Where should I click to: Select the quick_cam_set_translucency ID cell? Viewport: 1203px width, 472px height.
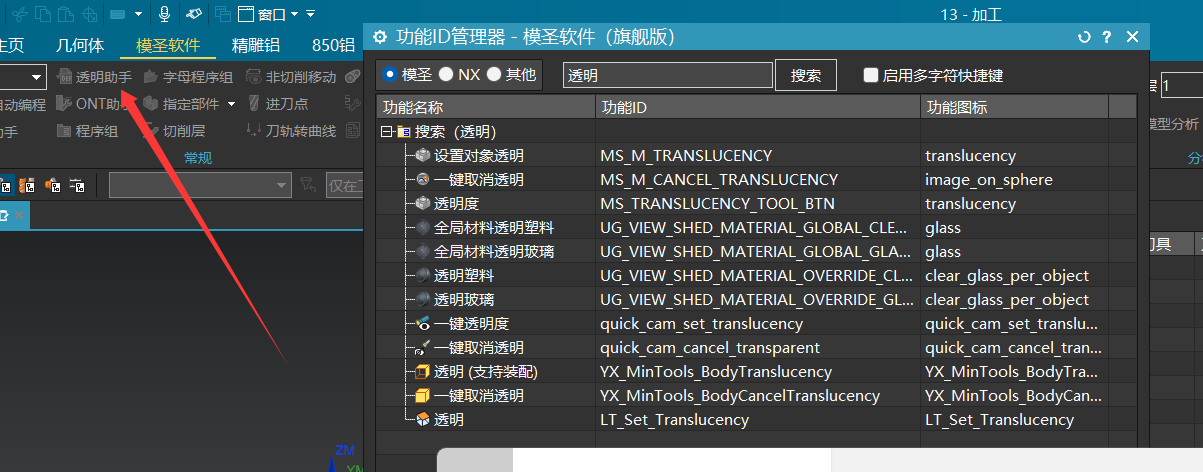759,323
